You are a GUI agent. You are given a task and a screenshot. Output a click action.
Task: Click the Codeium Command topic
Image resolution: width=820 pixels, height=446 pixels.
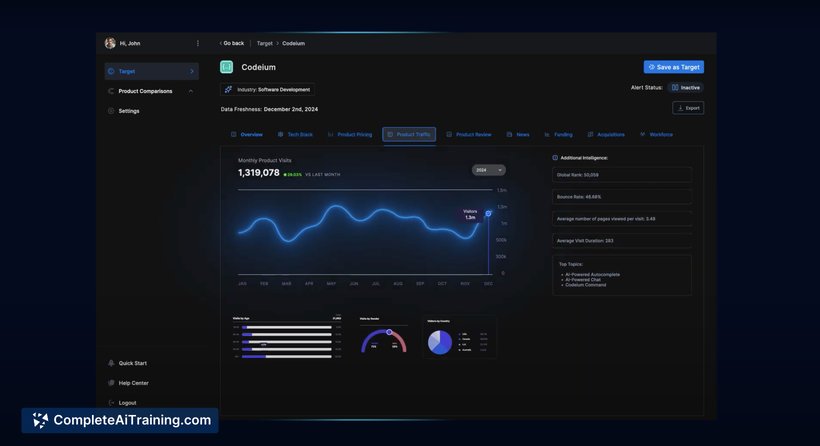pos(585,285)
